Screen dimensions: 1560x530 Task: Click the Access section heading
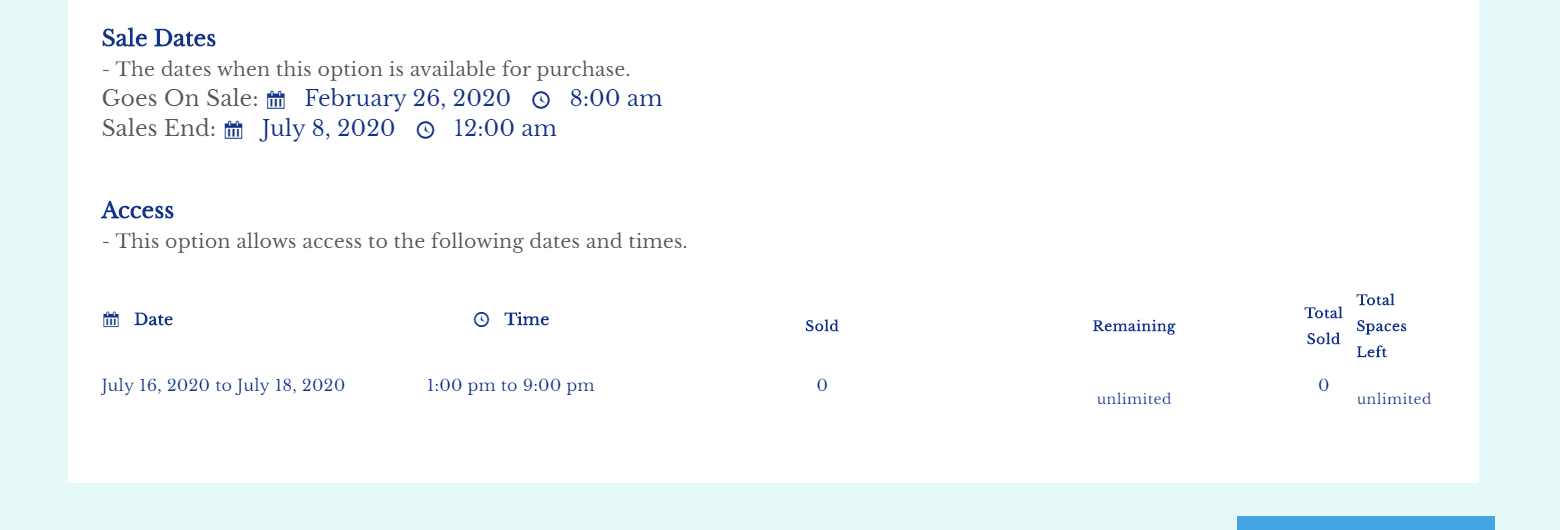pos(137,211)
